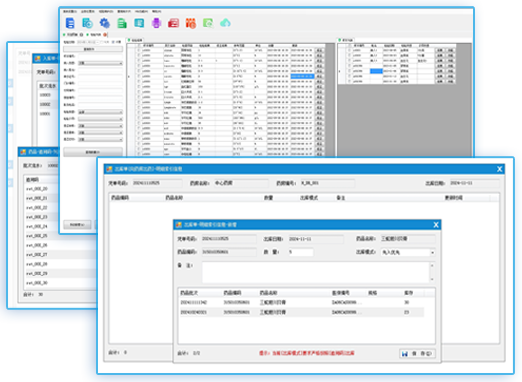Click into the 备注 remarks text area
Image resolution: width=522 pixels, height=382 pixels.
315,272
